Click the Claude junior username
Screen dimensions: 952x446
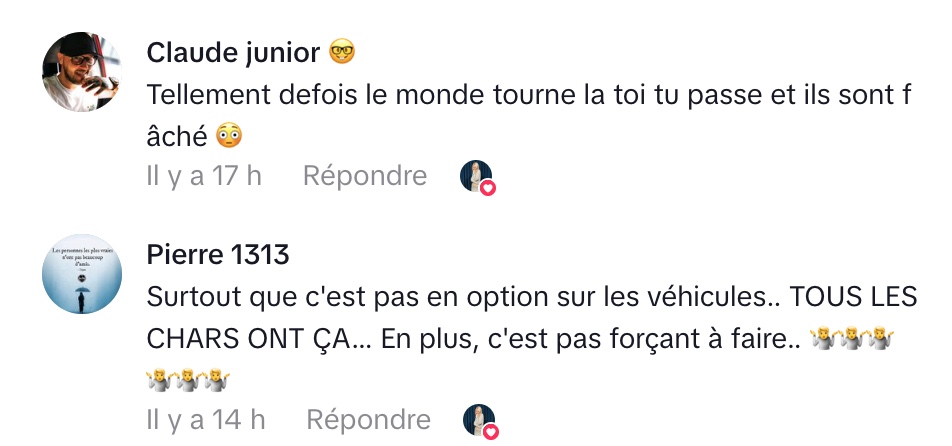click(233, 52)
